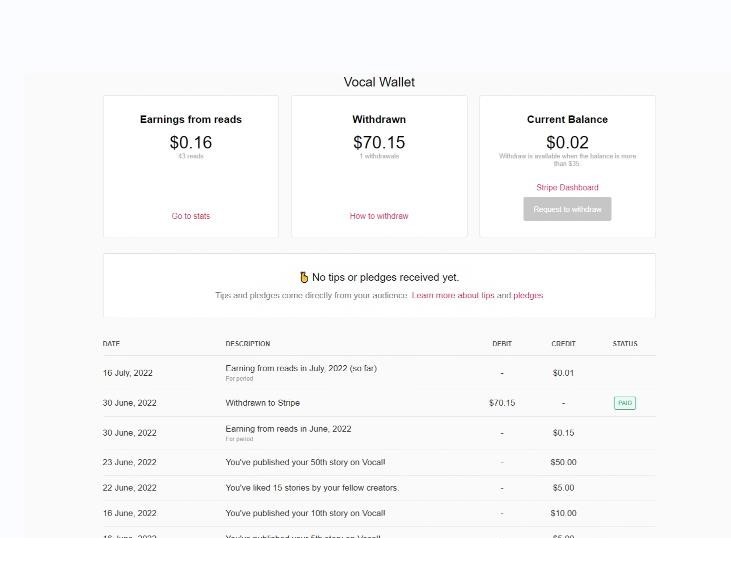Click the DEBIT column header

502,344
